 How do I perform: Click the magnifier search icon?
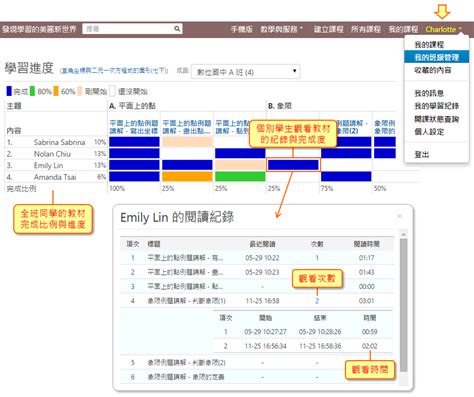(x=177, y=29)
